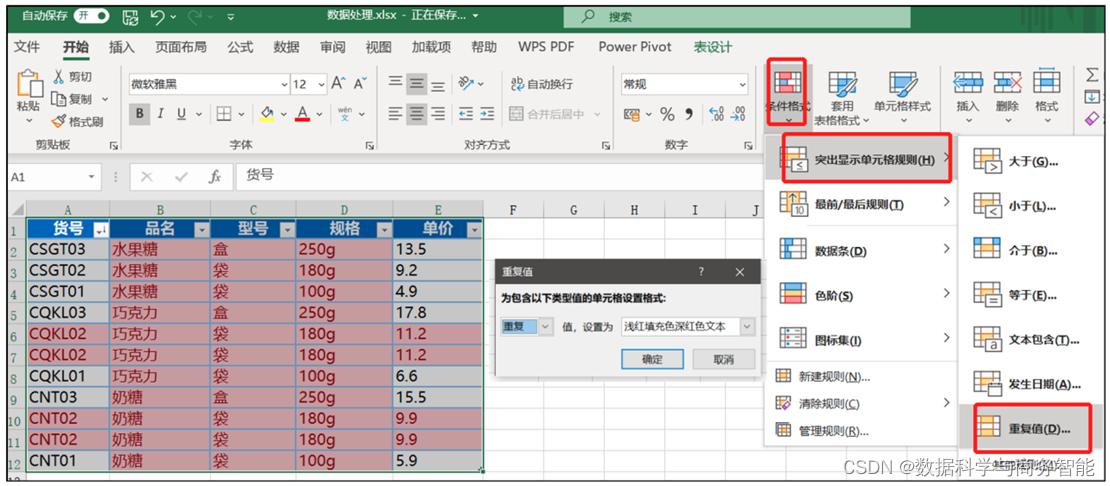Screen dimensions: 1110x486
Task: Click the Delete cells 删除 icon
Action: [1007, 83]
